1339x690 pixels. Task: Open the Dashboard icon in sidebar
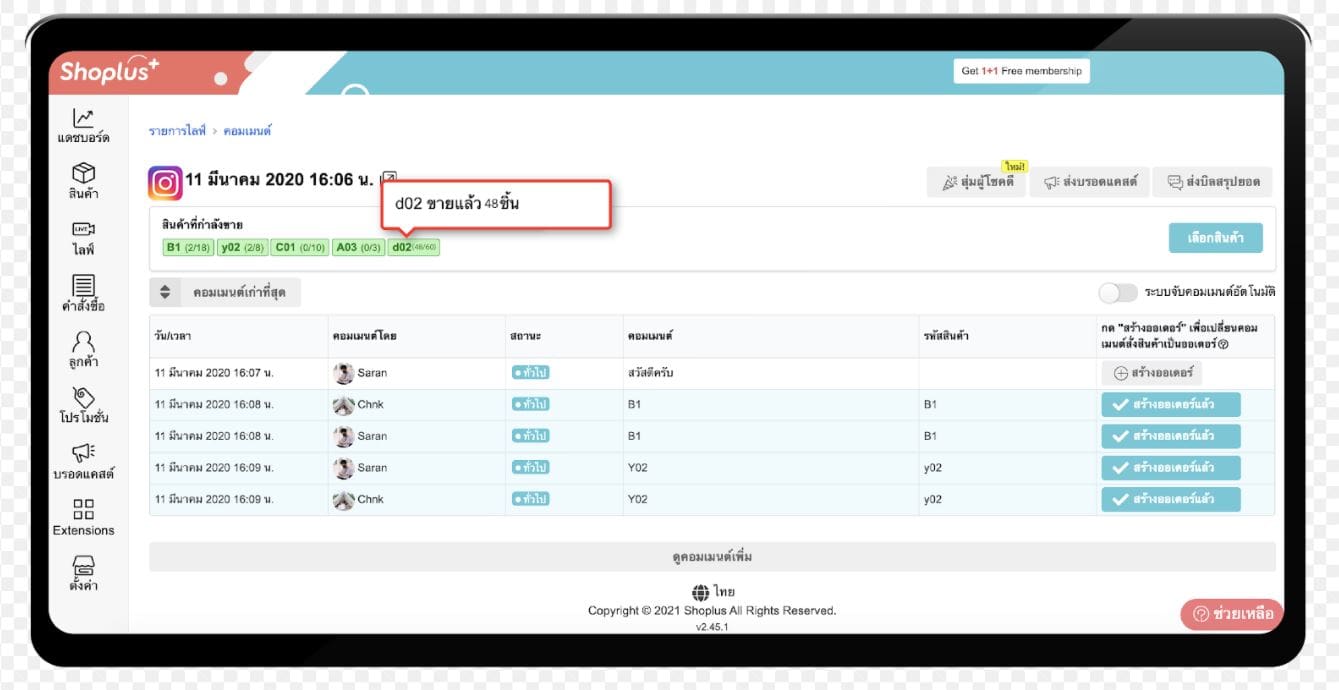(84, 119)
